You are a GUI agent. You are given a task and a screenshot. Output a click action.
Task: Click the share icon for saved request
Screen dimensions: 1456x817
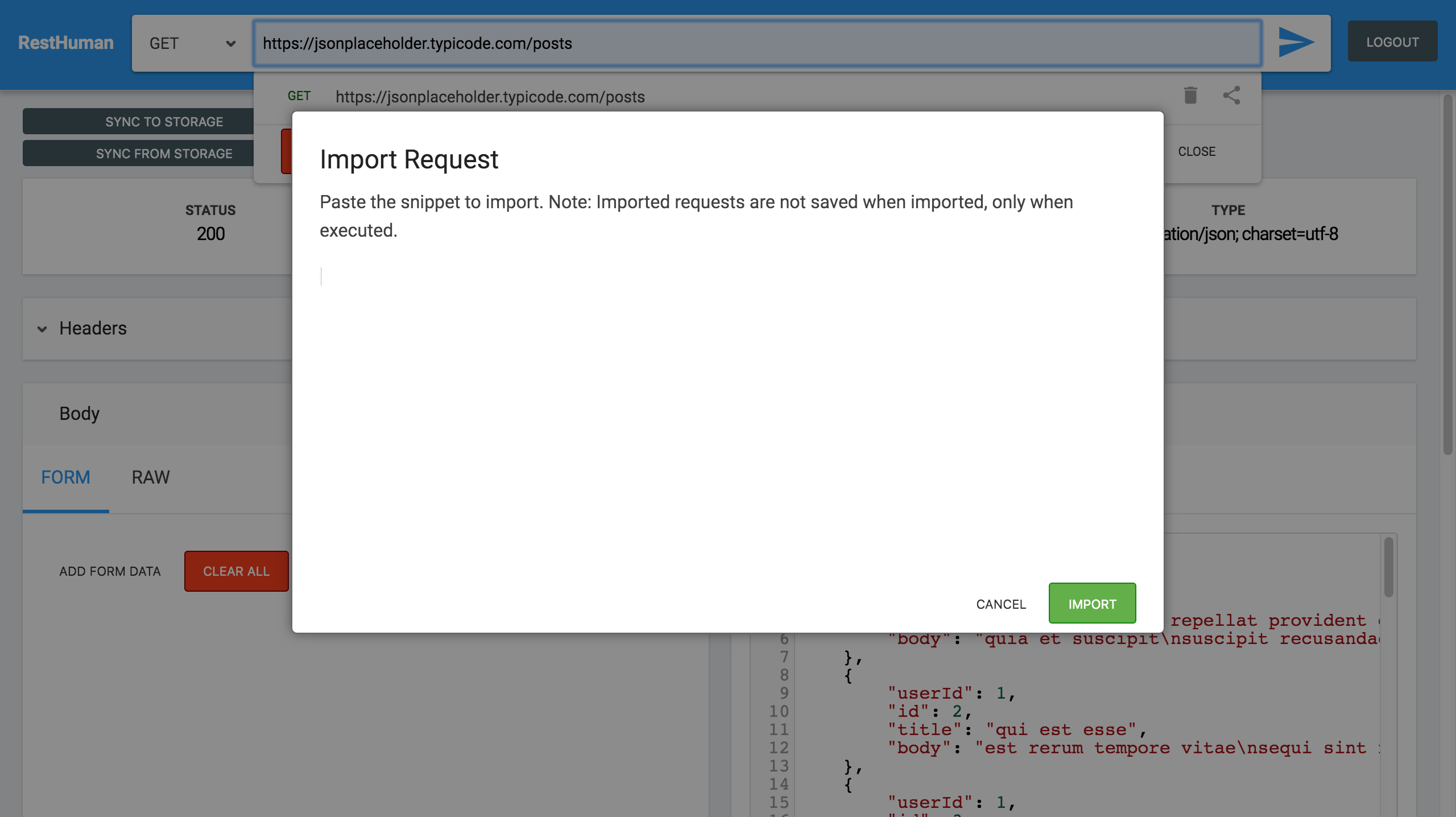point(1231,96)
